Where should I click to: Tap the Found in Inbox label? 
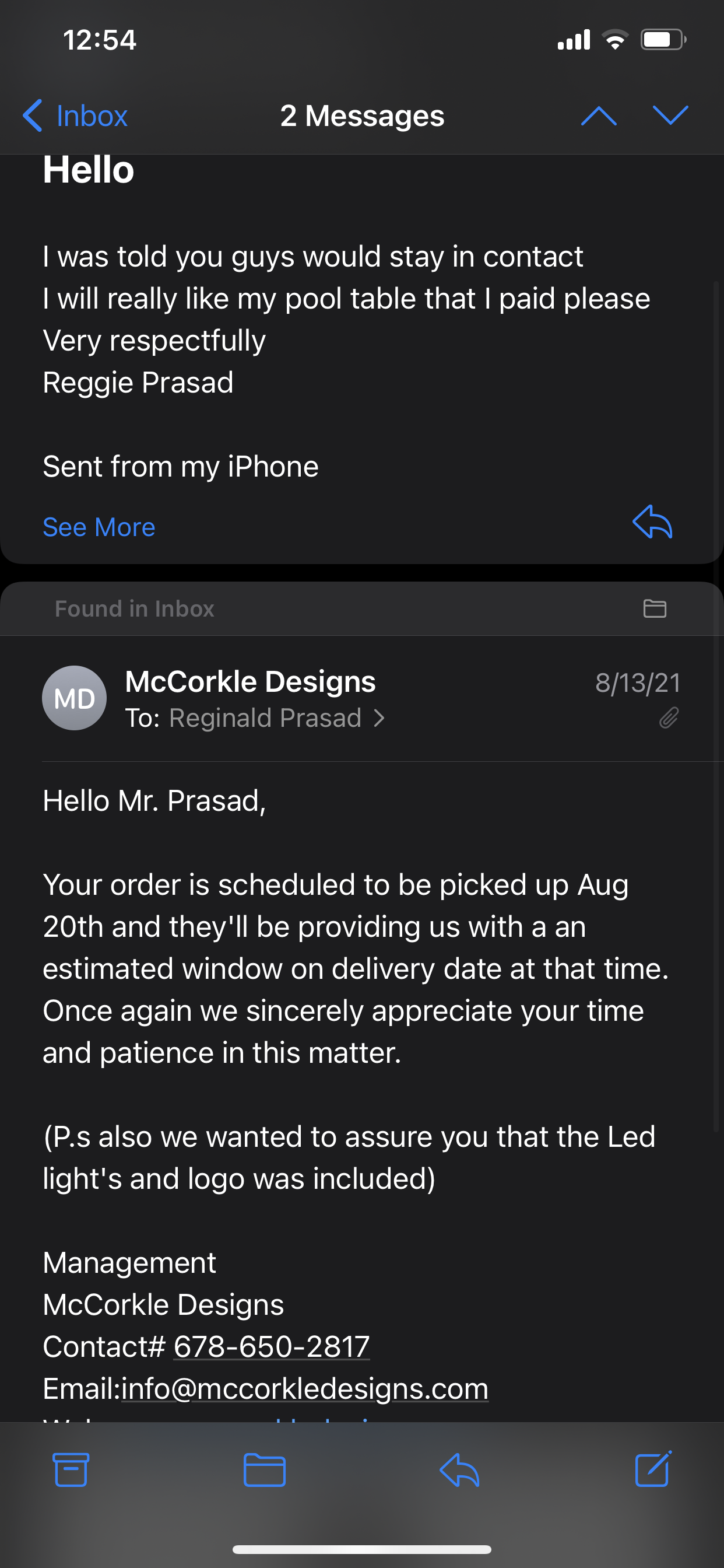135,608
